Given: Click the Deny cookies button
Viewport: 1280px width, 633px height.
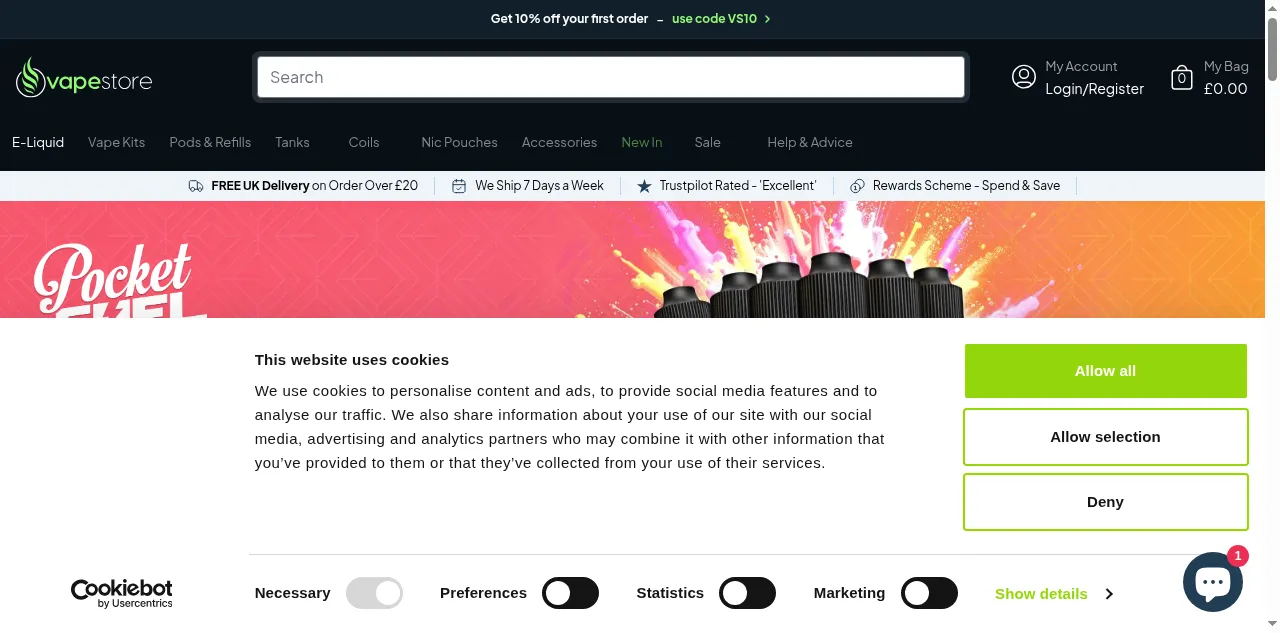Looking at the screenshot, I should pos(1105,502).
